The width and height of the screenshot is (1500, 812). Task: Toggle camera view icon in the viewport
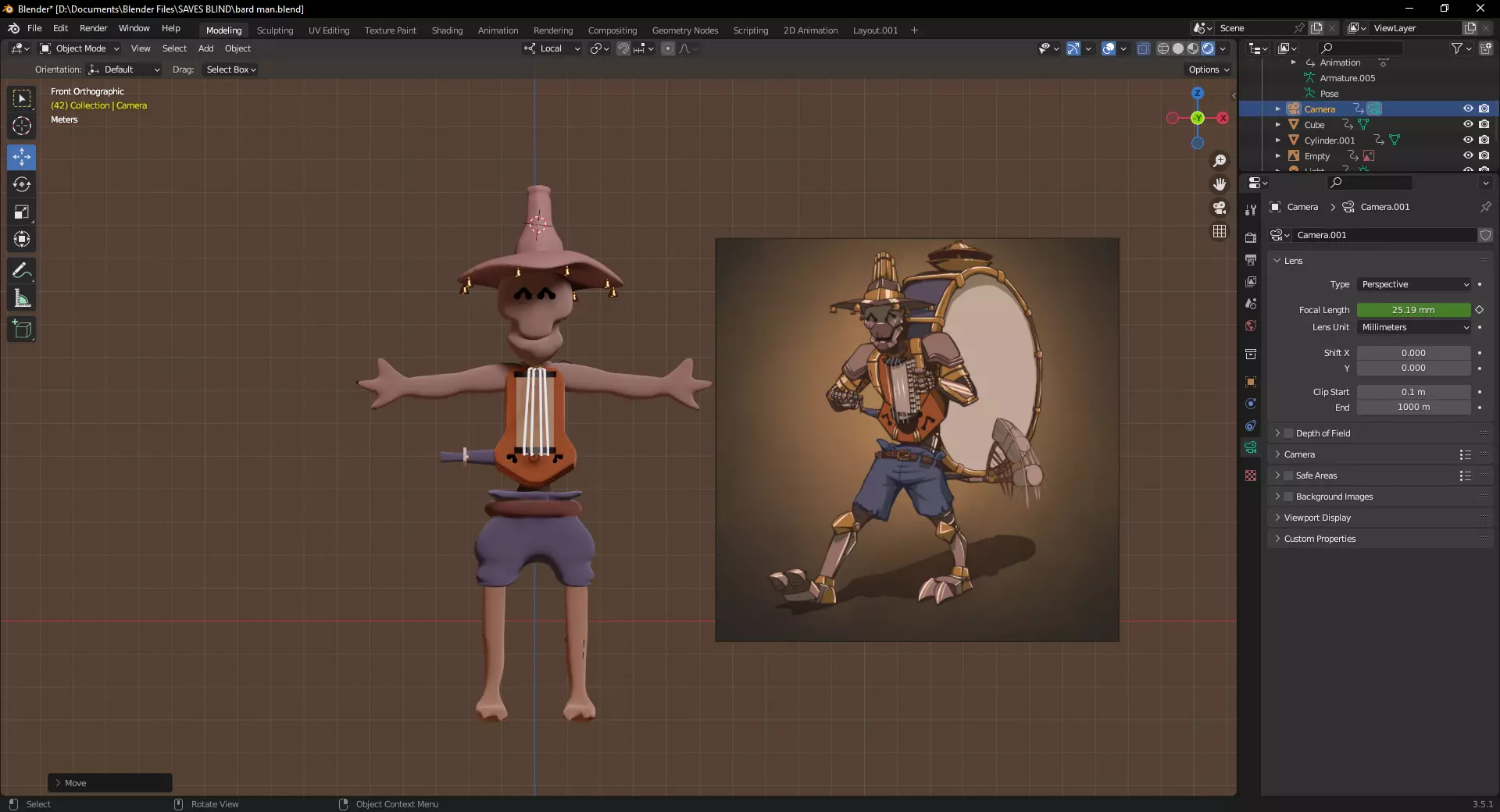point(1220,208)
